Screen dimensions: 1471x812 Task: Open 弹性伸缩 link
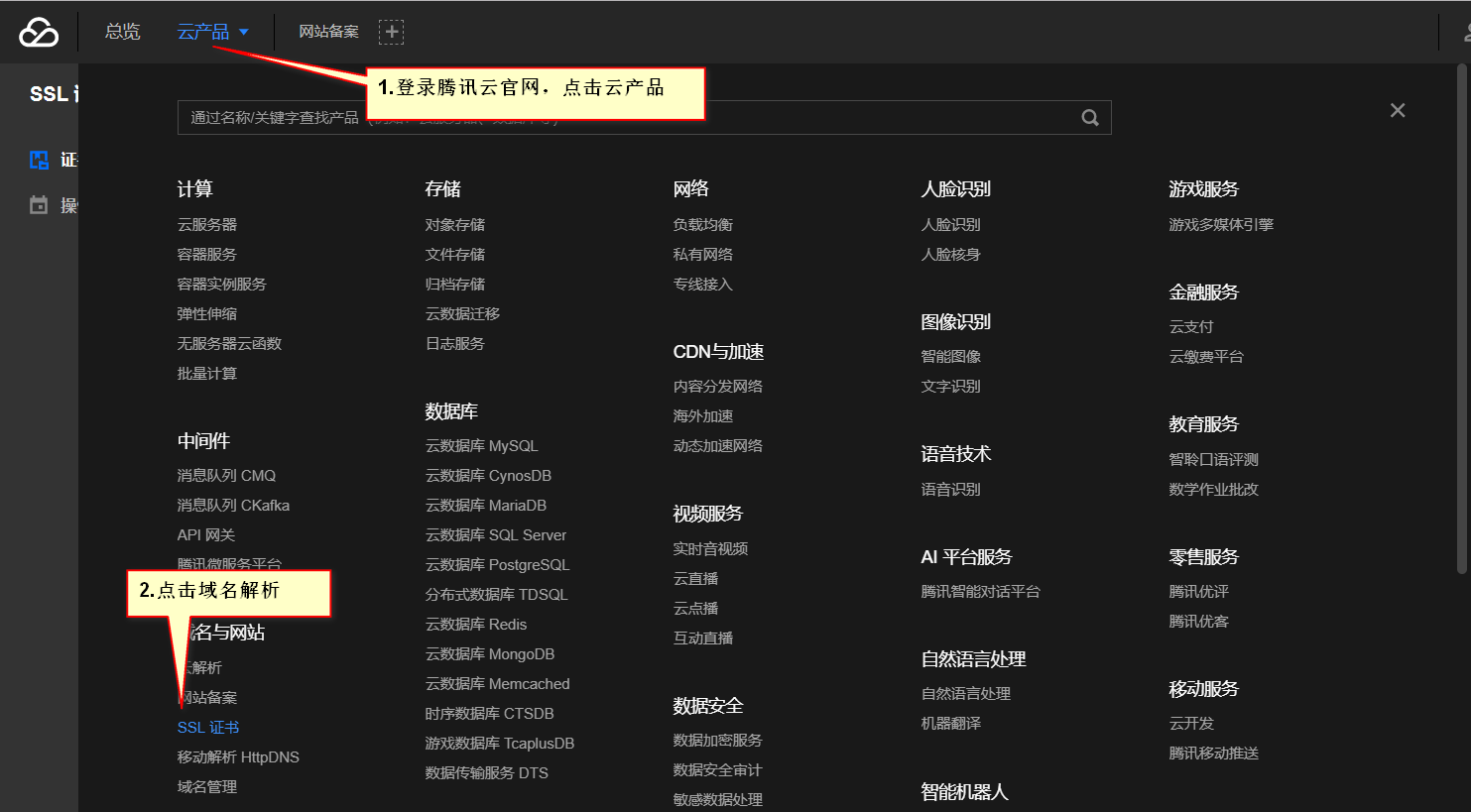(x=207, y=314)
